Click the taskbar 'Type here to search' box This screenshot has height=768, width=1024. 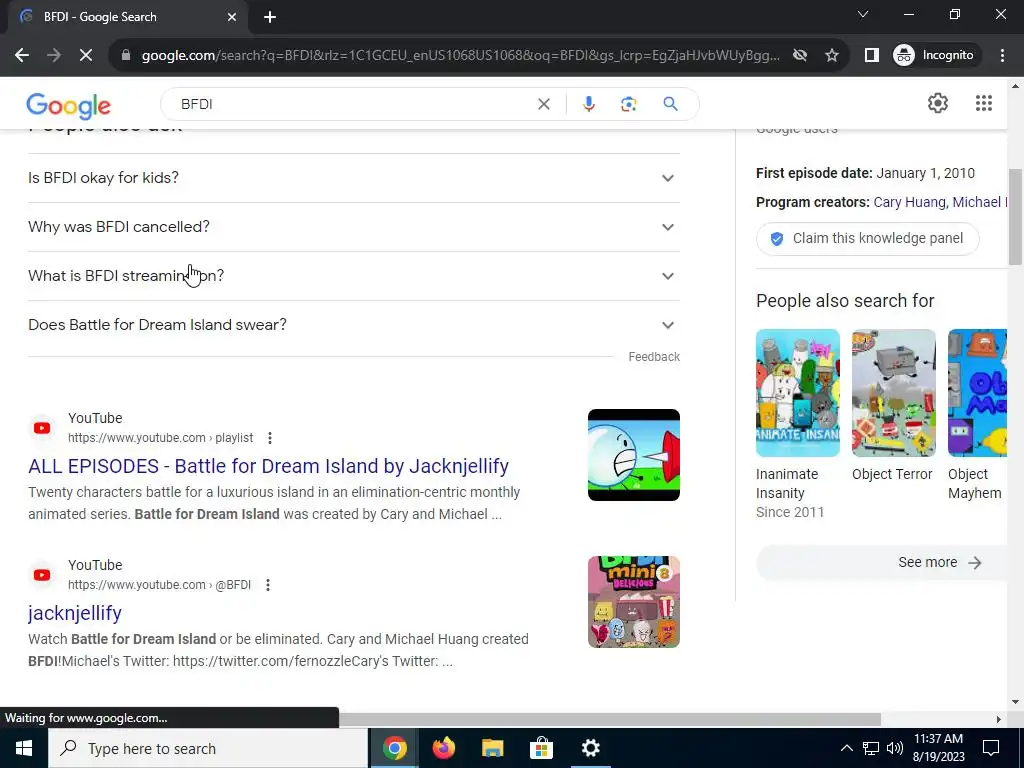[x=208, y=748]
